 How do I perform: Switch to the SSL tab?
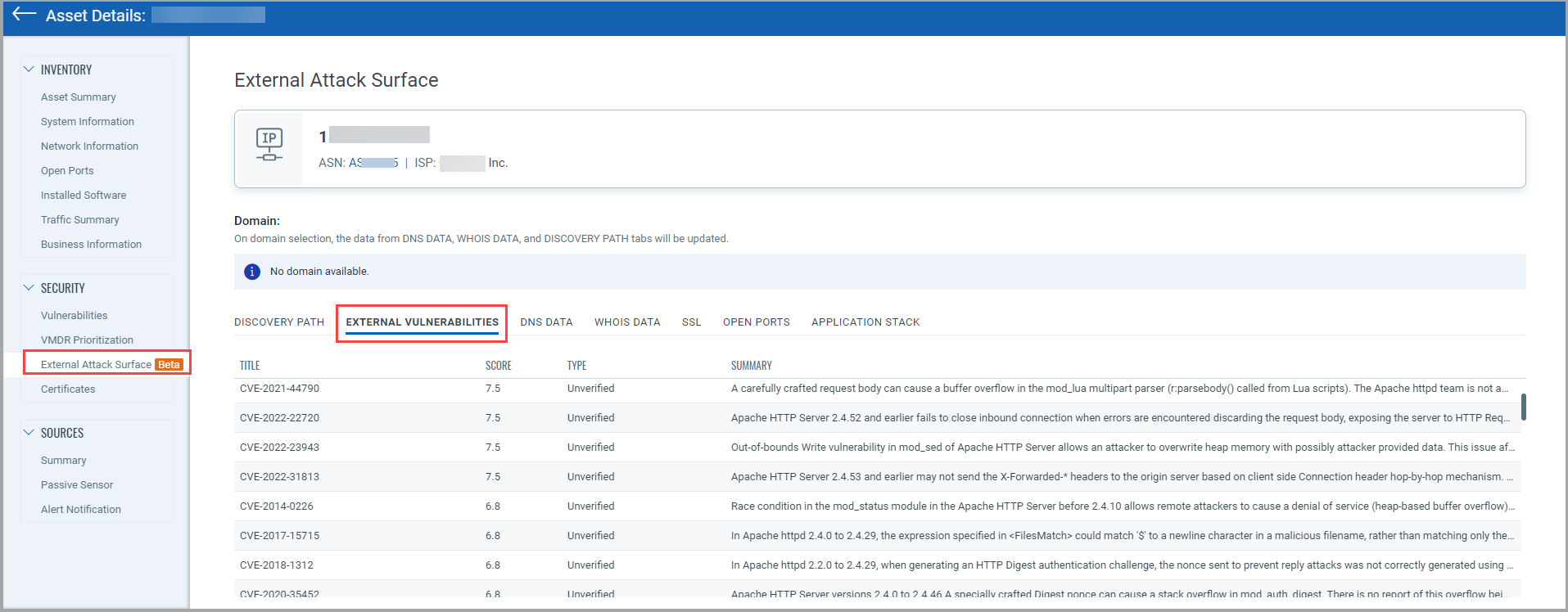point(692,322)
